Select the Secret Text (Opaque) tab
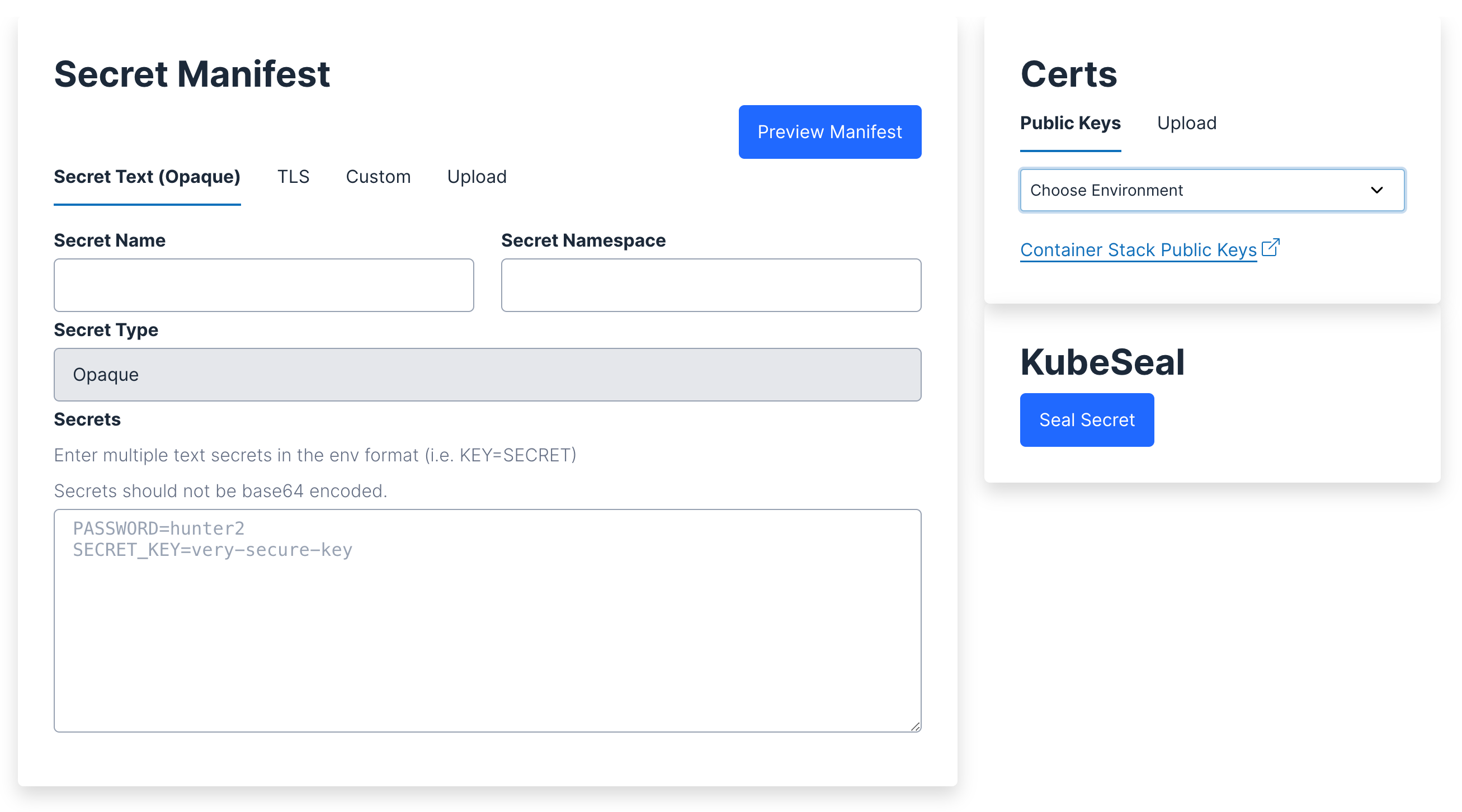This screenshot has width=1462, height=812. click(x=147, y=177)
